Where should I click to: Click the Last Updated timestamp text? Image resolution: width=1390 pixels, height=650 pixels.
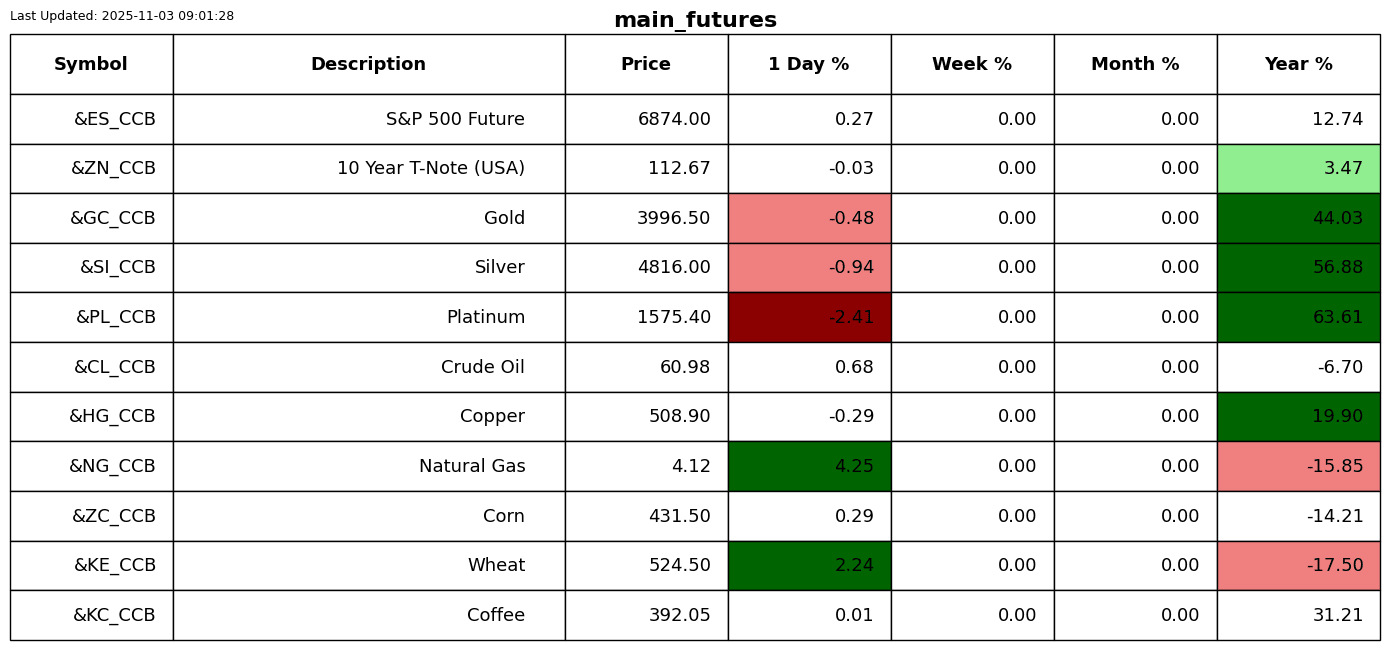[122, 16]
